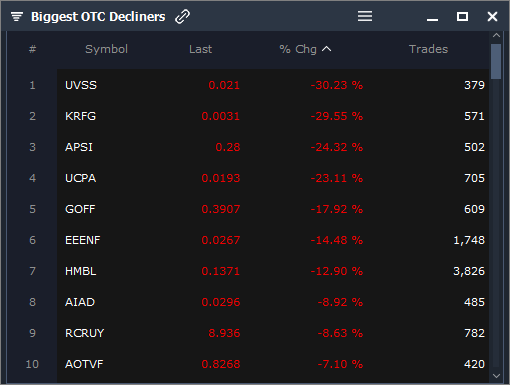Click the scrollbar down arrow
Viewport: 510px width, 385px height.
[496, 376]
